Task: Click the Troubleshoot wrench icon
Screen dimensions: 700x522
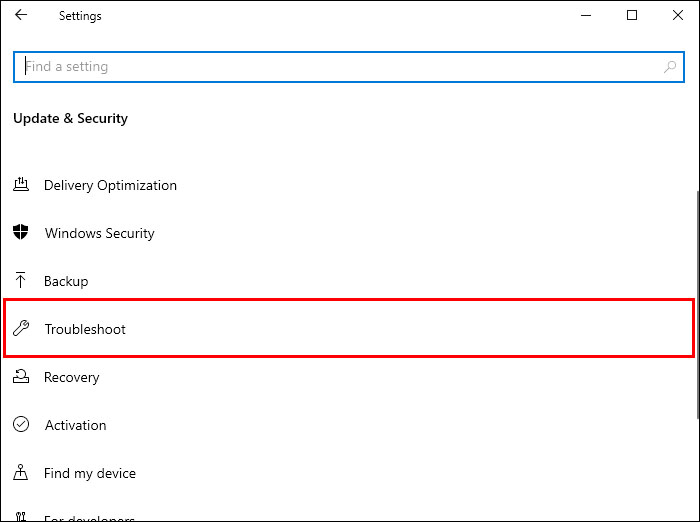Action: coord(21,329)
